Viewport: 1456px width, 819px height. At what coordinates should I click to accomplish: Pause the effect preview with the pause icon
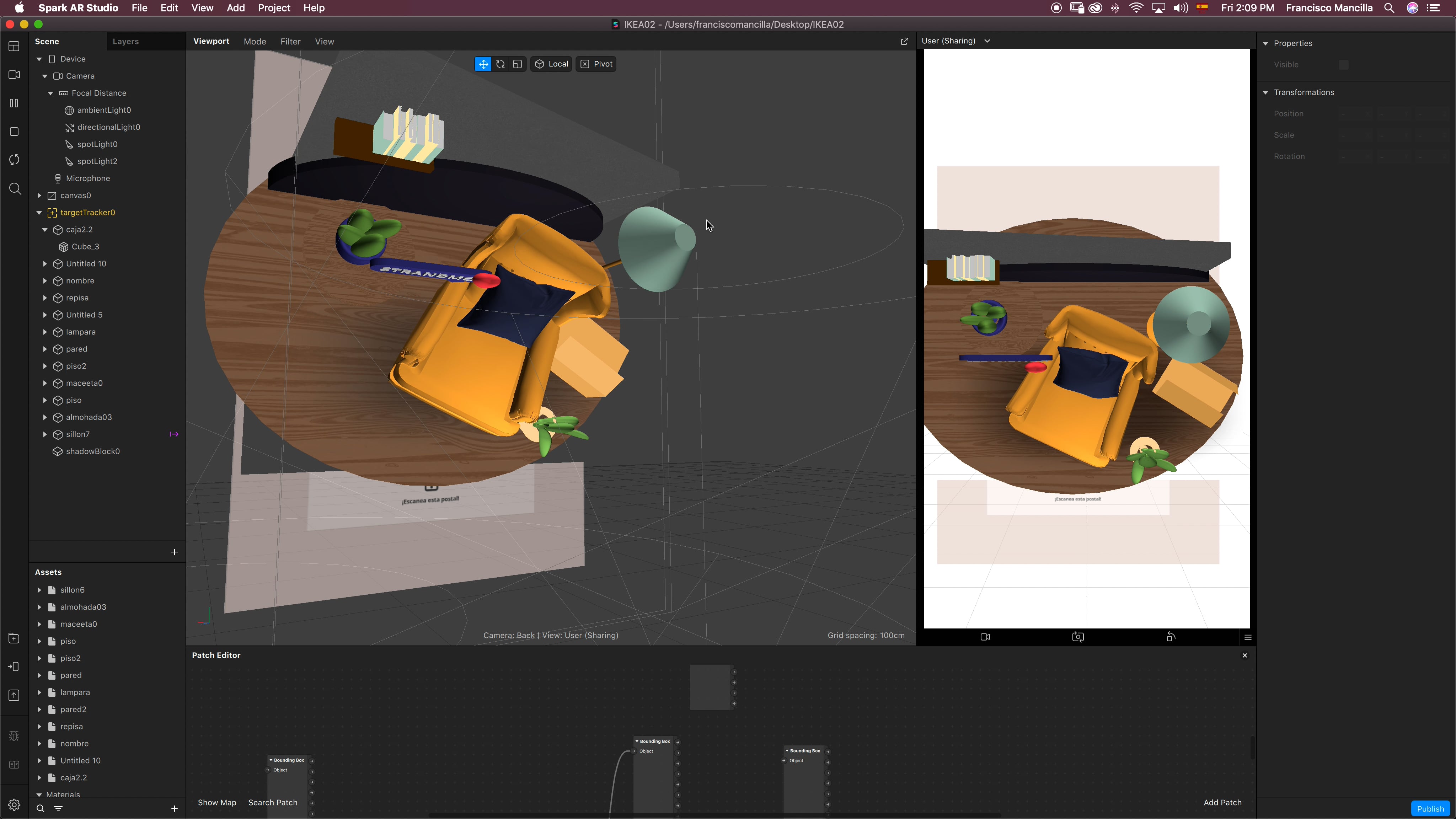point(14,103)
